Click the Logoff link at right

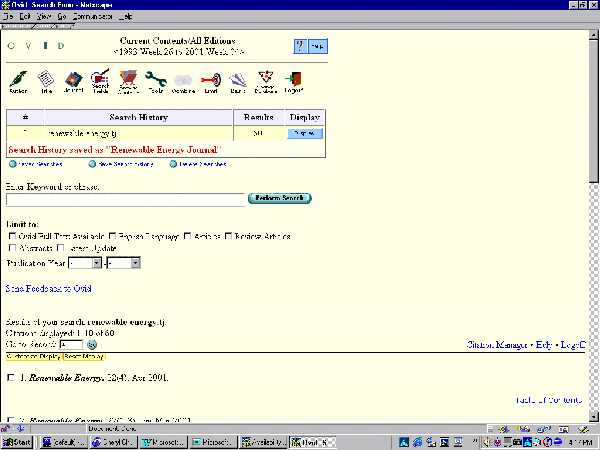click(573, 345)
